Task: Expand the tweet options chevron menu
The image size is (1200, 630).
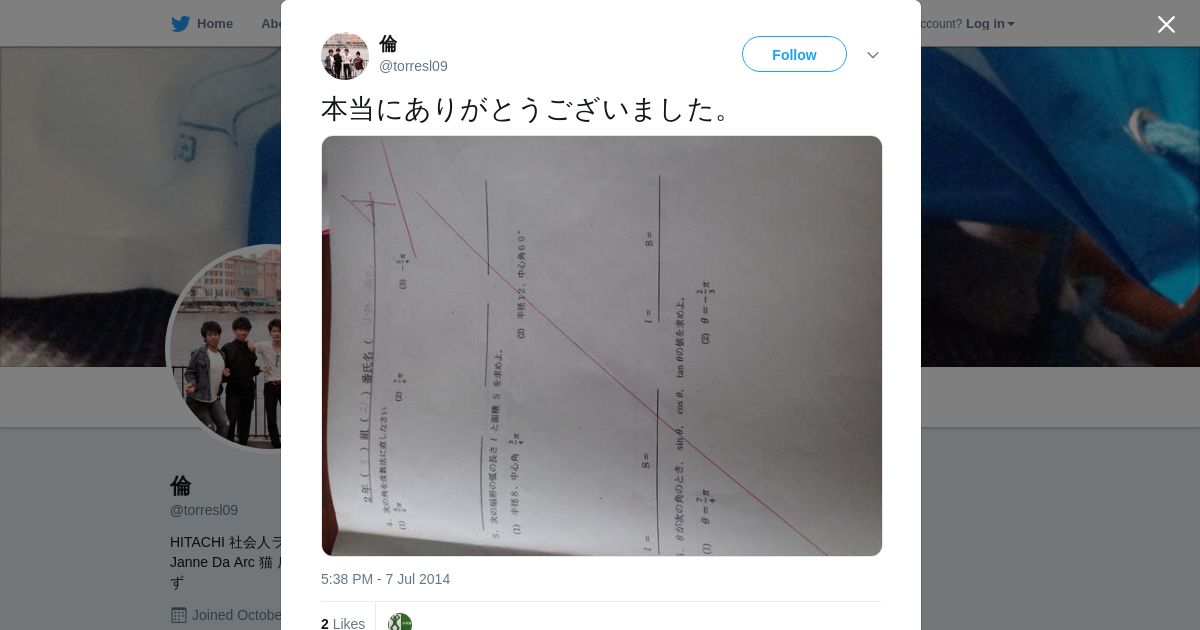Action: [x=873, y=55]
